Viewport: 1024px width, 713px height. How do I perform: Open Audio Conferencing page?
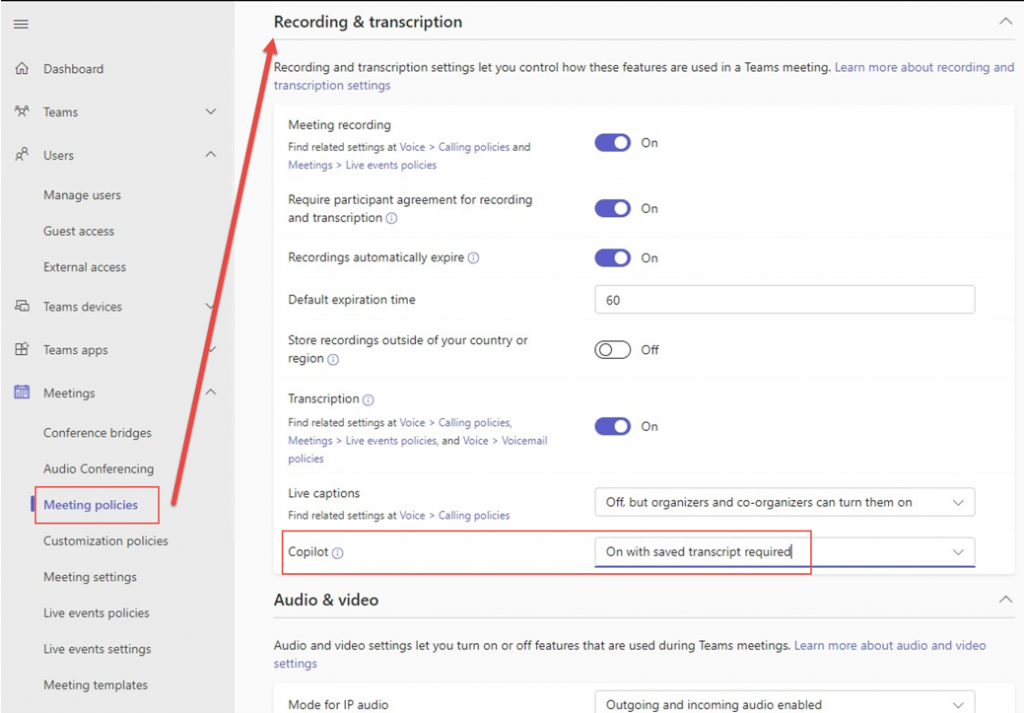point(99,469)
